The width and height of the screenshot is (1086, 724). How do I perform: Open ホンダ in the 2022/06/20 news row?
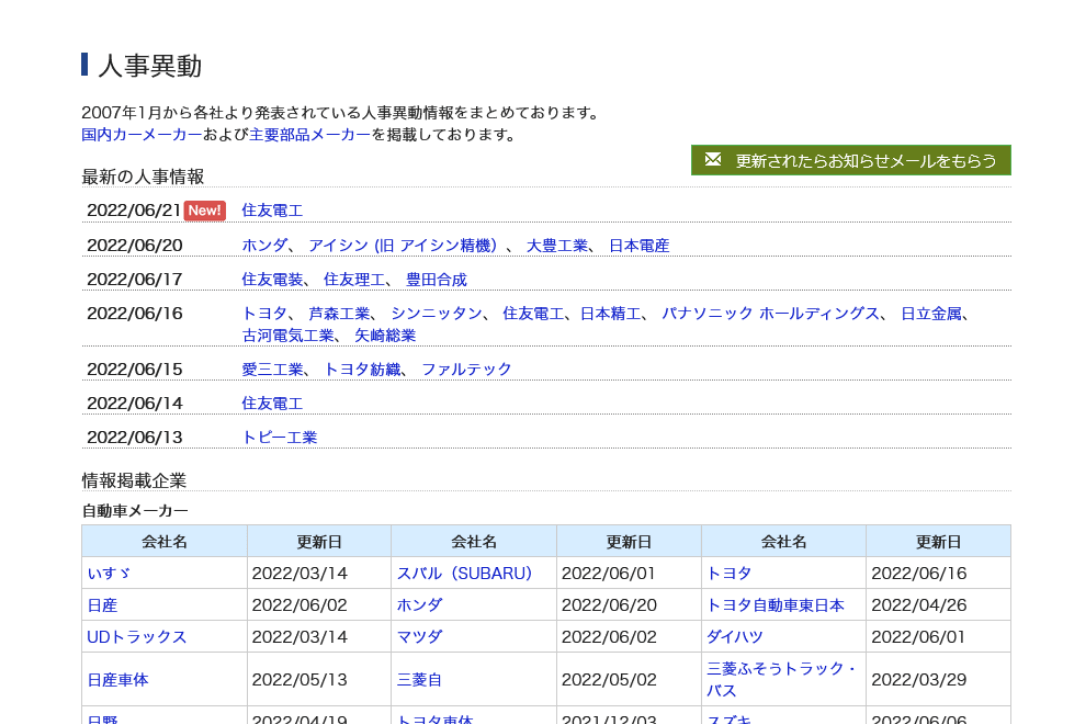point(264,245)
